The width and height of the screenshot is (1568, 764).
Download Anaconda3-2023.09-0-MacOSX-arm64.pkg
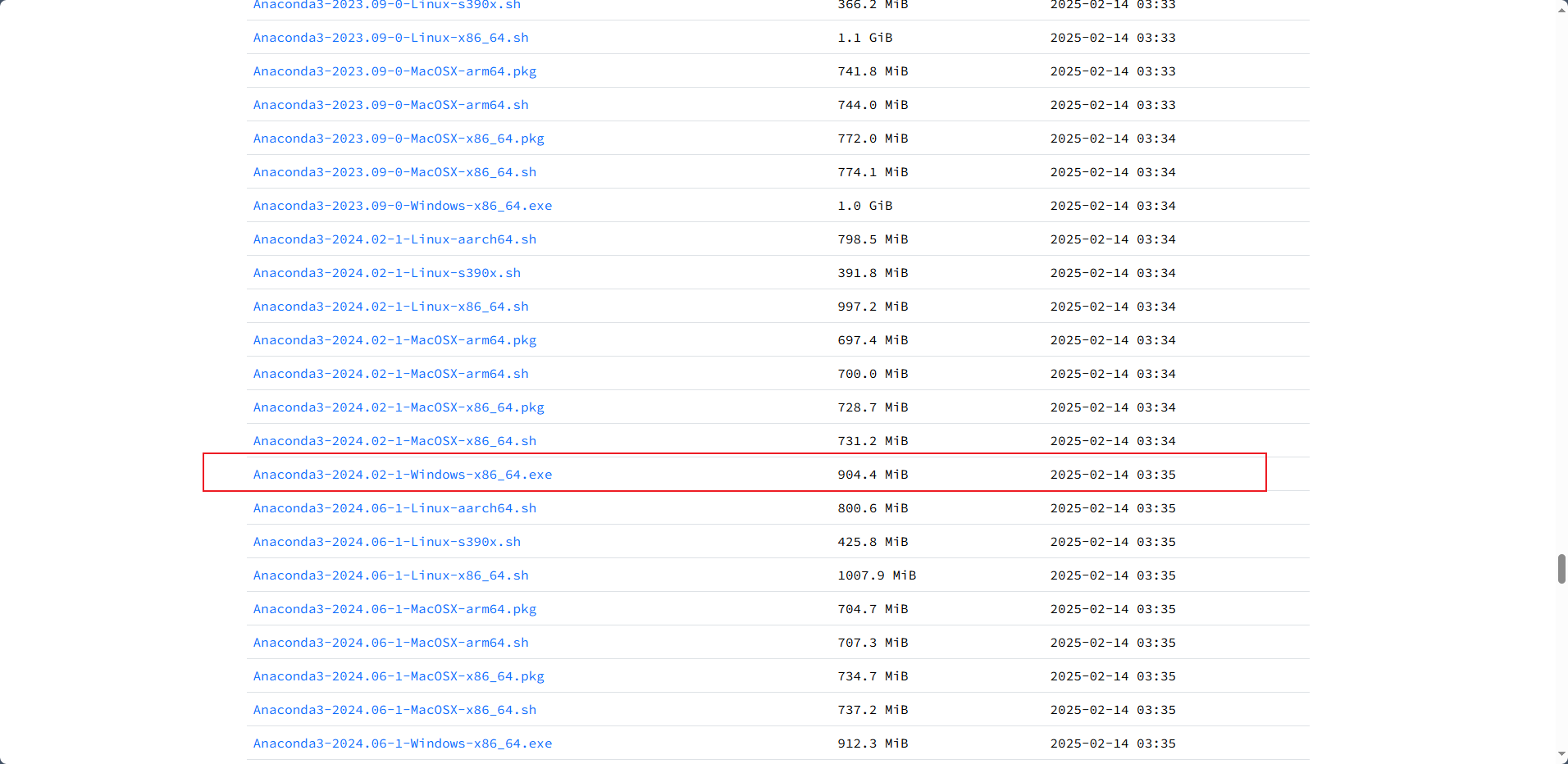point(394,71)
